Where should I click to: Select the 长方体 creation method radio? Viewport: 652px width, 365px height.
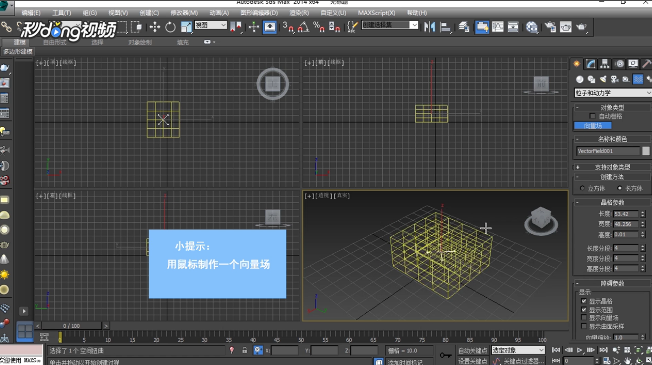click(x=620, y=188)
